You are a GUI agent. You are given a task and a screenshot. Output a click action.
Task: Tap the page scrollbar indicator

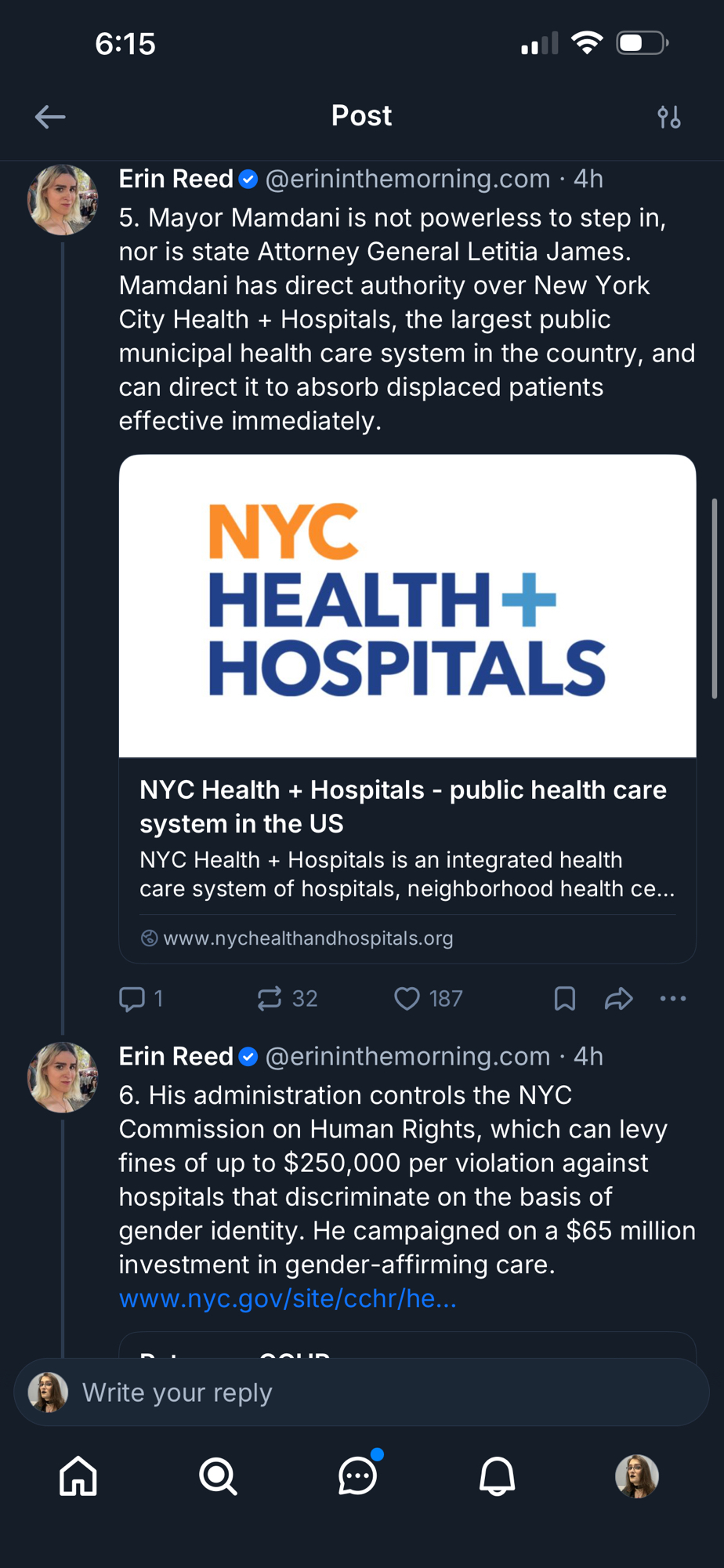pos(714,597)
